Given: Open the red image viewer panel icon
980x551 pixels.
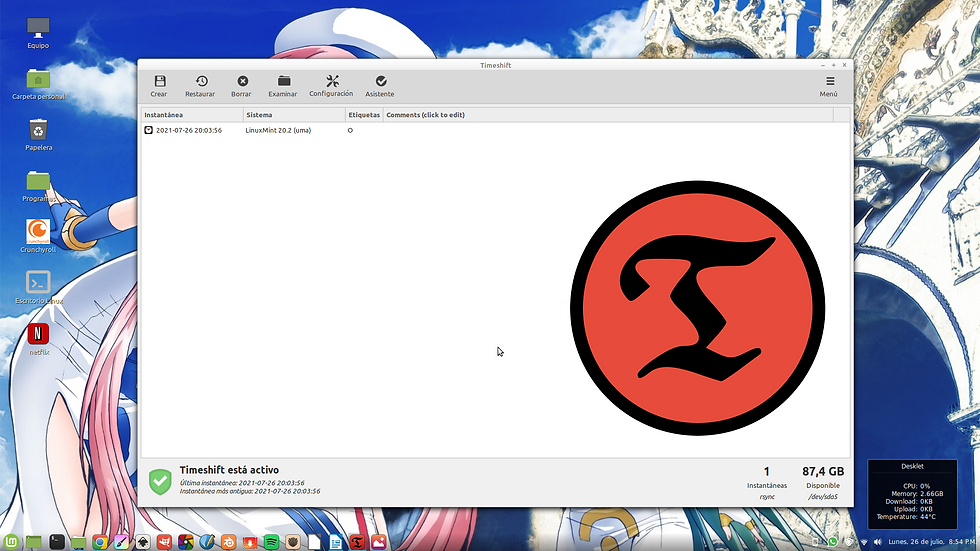Looking at the screenshot, I should pyautogui.click(x=379, y=542).
